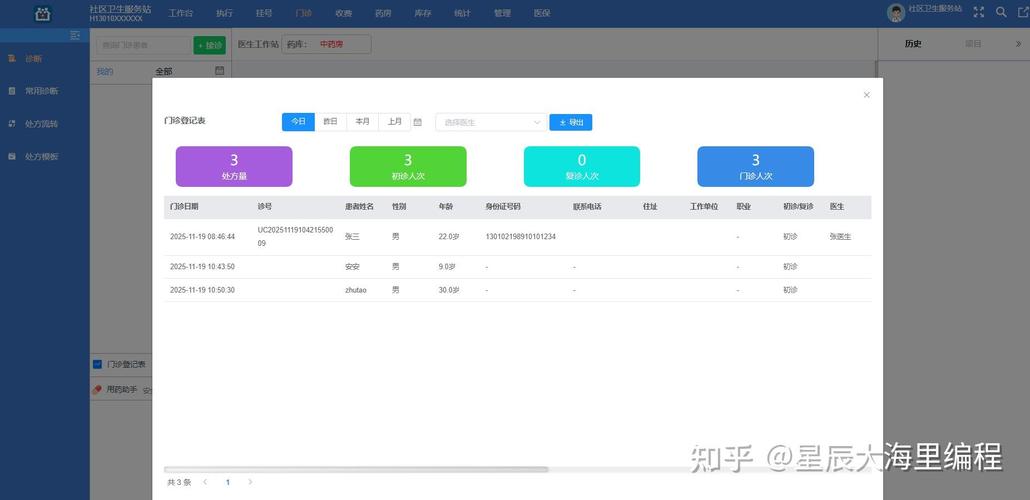Click the blue 门诊人次 card
1030x500 pixels.
[x=755, y=166]
